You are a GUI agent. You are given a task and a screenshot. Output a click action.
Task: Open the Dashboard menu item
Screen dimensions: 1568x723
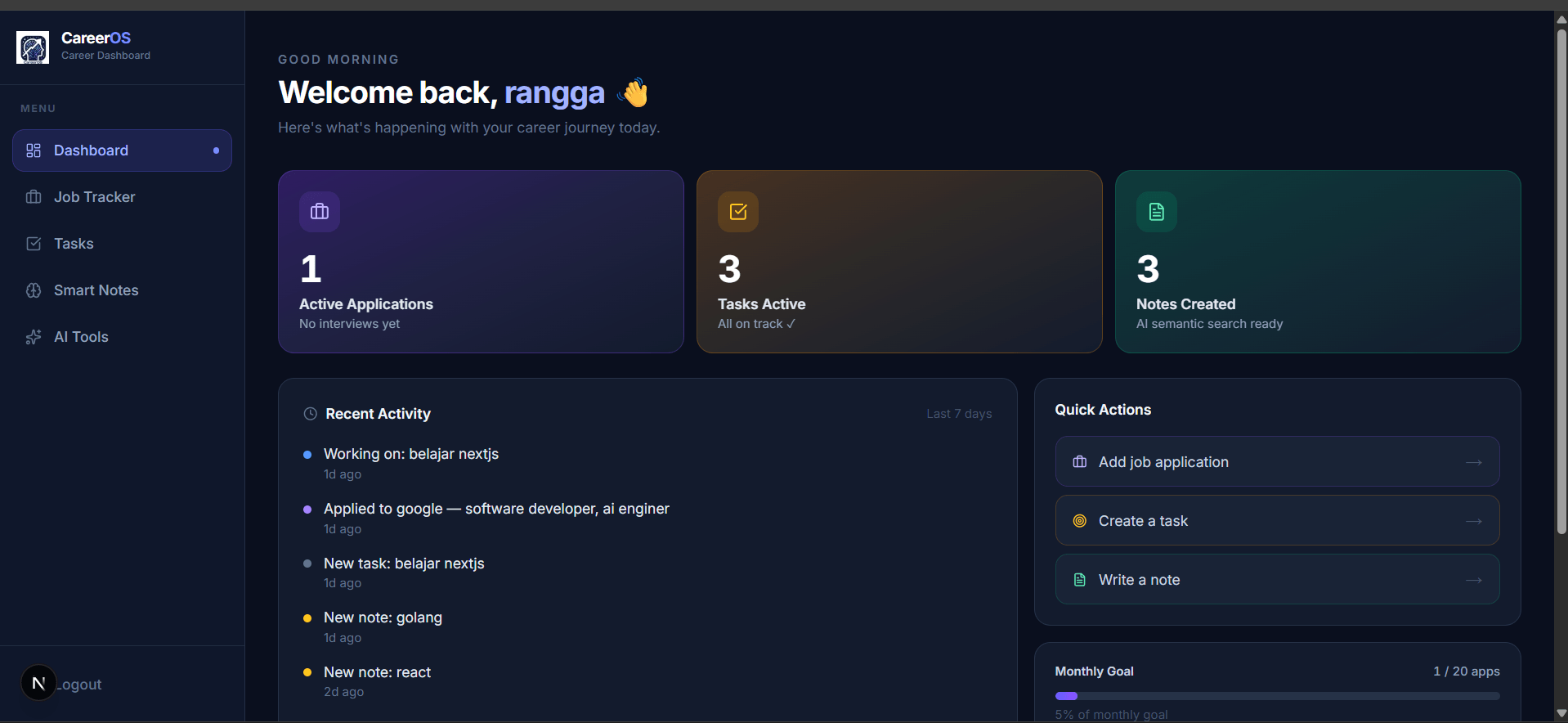click(x=122, y=150)
